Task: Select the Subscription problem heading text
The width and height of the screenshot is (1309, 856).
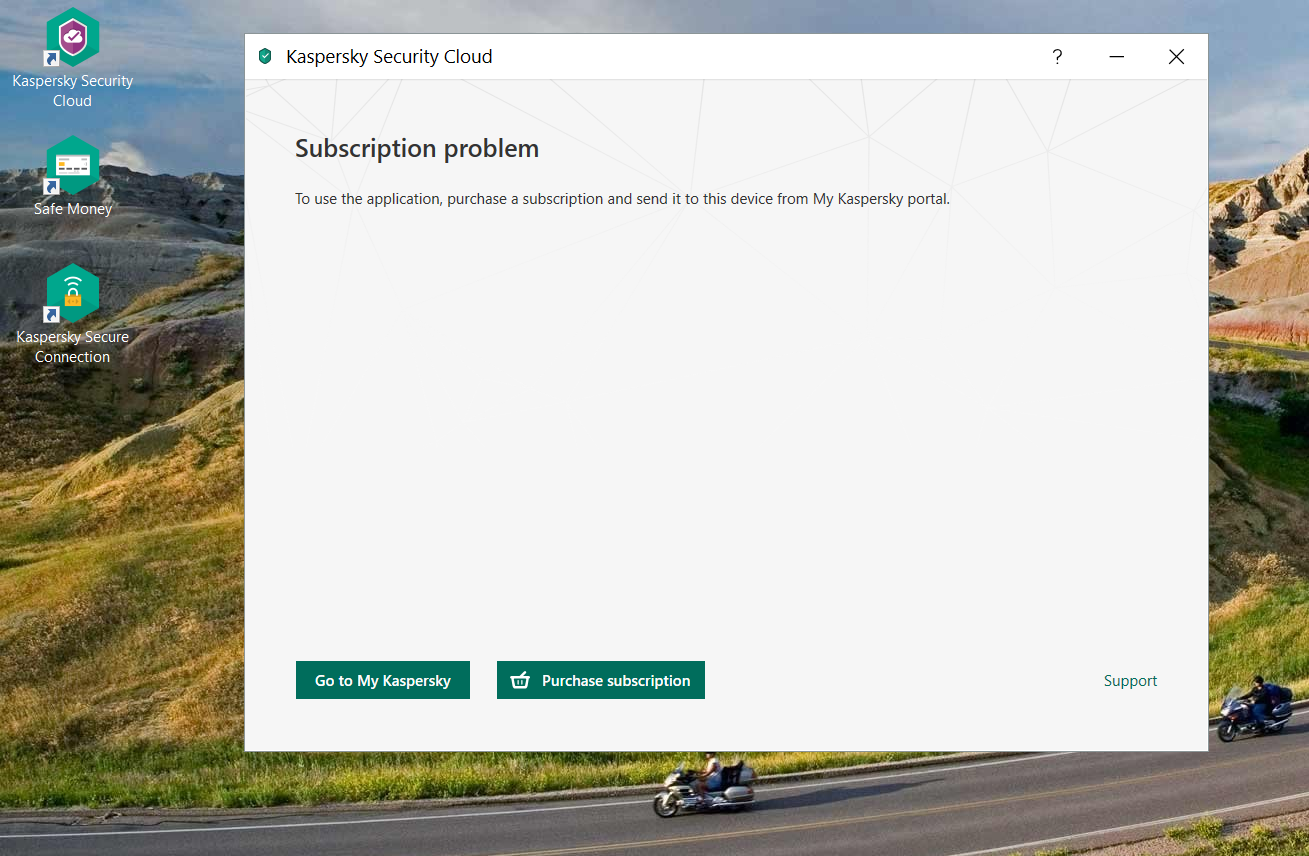Action: click(x=417, y=149)
